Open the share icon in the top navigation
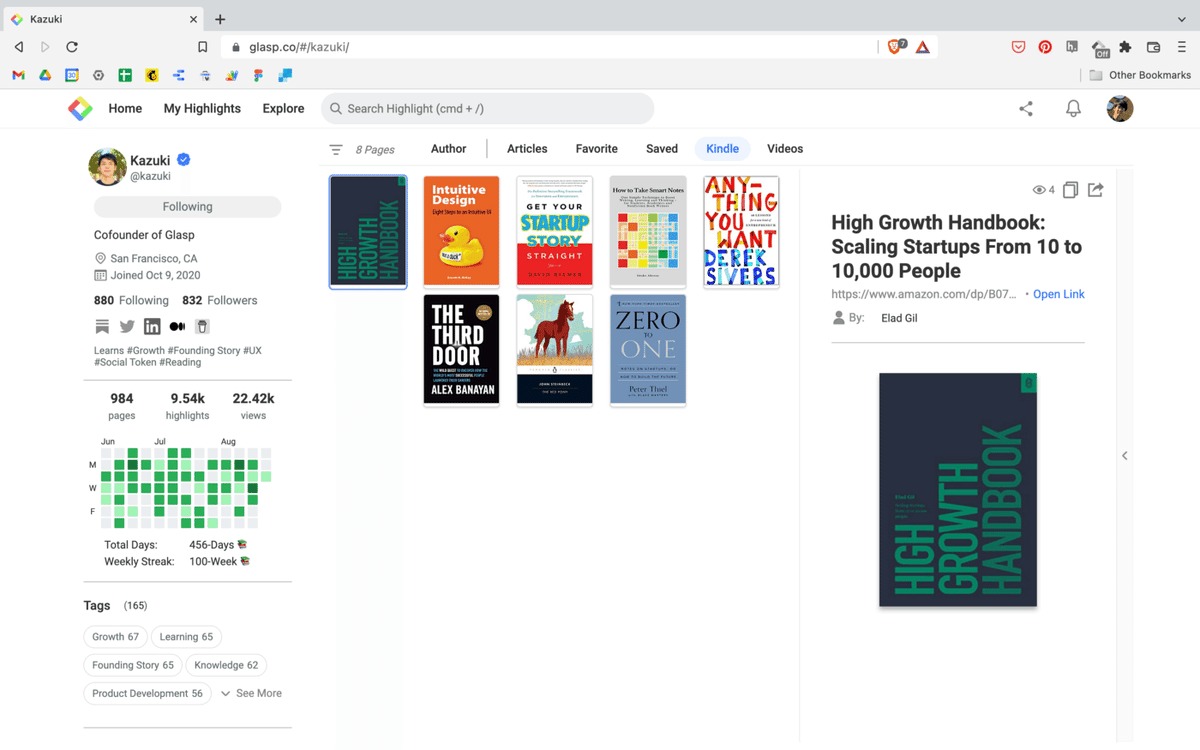1200x750 pixels. pyautogui.click(x=1026, y=109)
